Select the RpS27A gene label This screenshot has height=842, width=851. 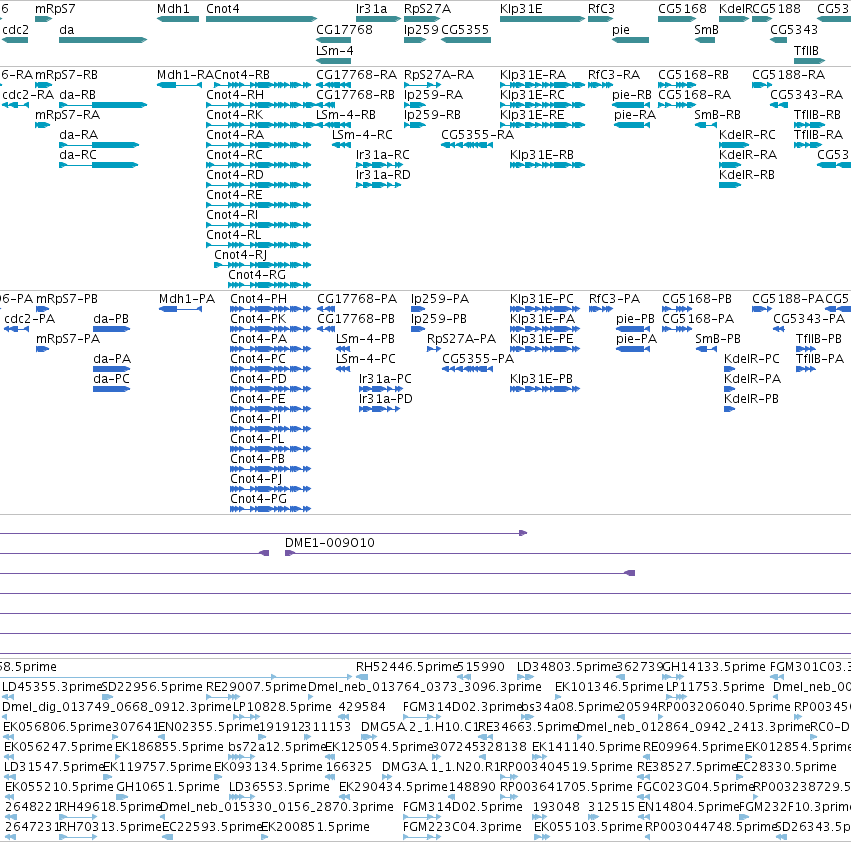(x=427, y=9)
